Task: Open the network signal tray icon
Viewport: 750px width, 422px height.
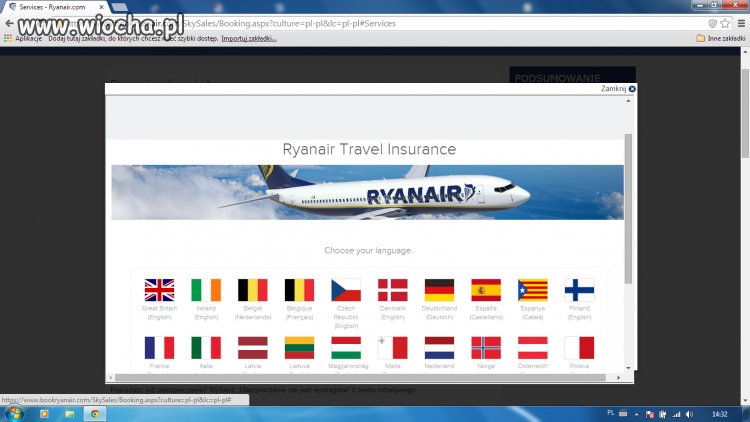Action: point(676,414)
